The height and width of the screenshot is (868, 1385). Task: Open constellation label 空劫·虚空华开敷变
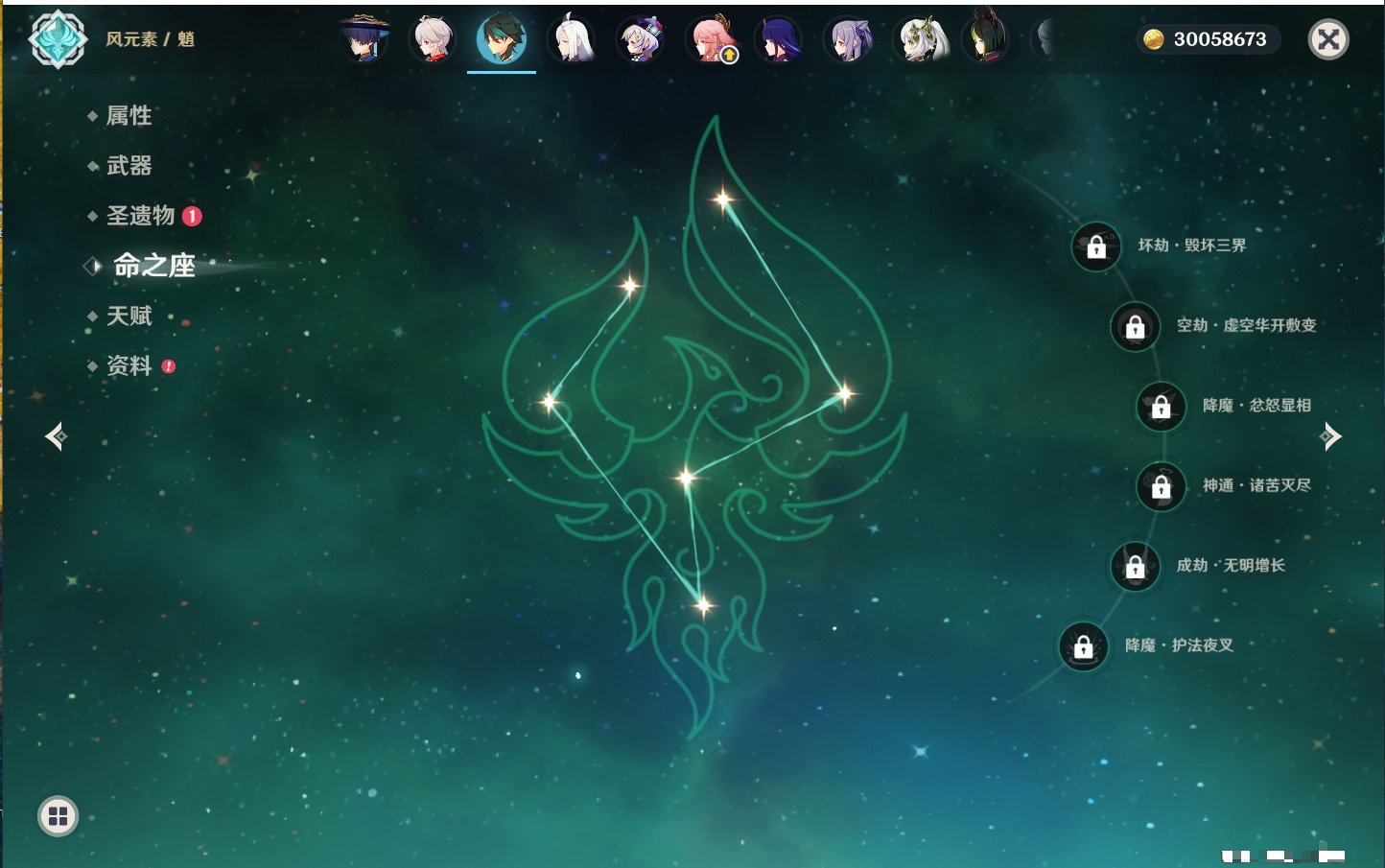point(1246,325)
